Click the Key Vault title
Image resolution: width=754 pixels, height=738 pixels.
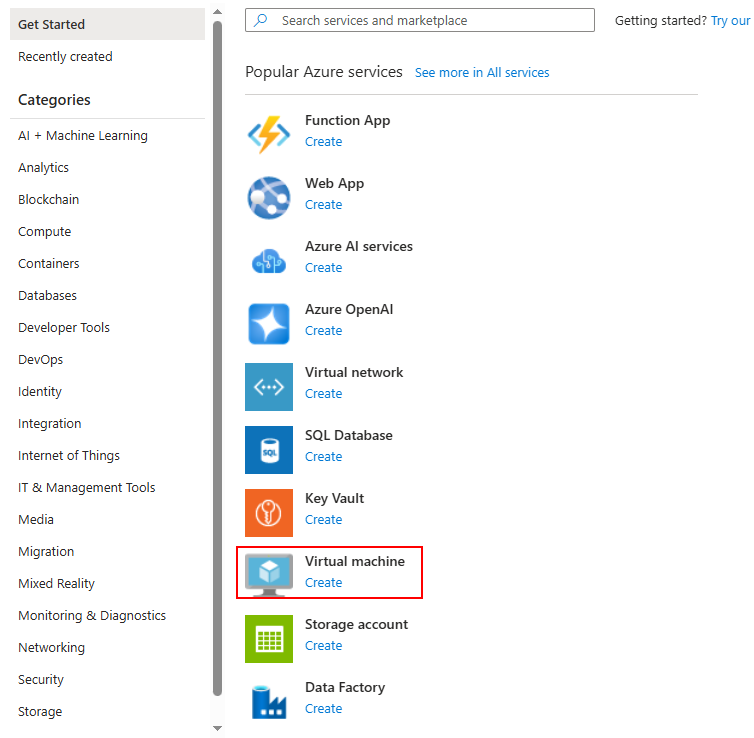pos(335,498)
